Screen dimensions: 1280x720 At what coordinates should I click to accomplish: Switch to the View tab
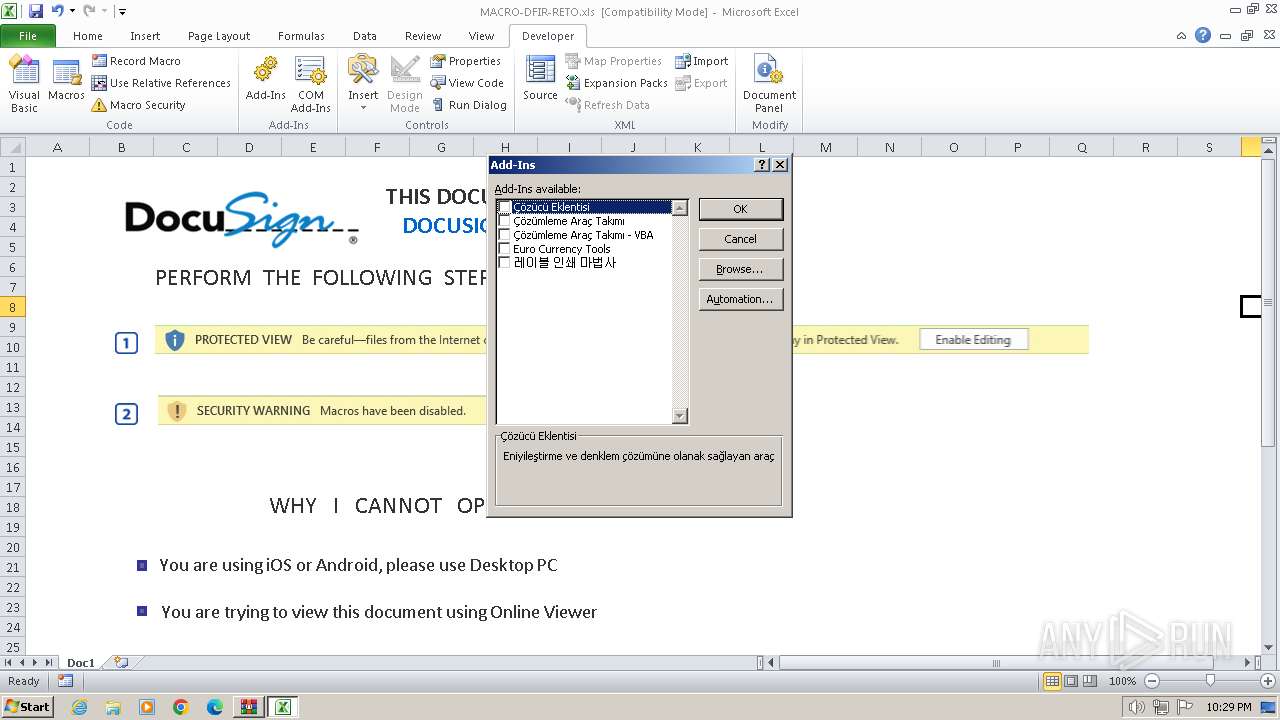482,36
